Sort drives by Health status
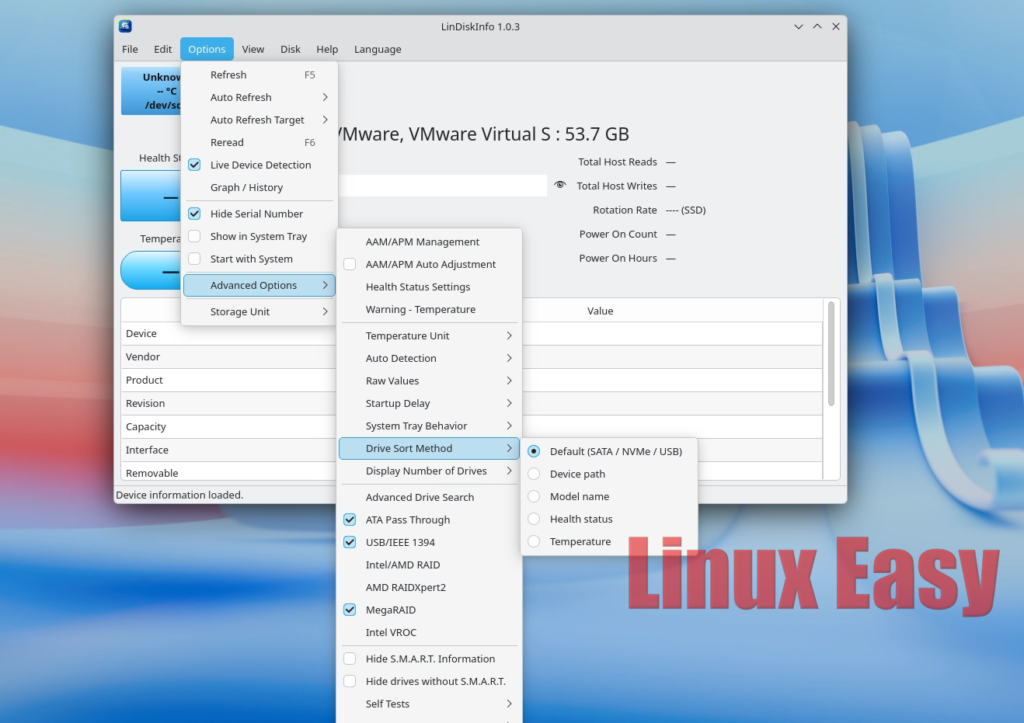The width and height of the screenshot is (1024, 723). coord(609,519)
